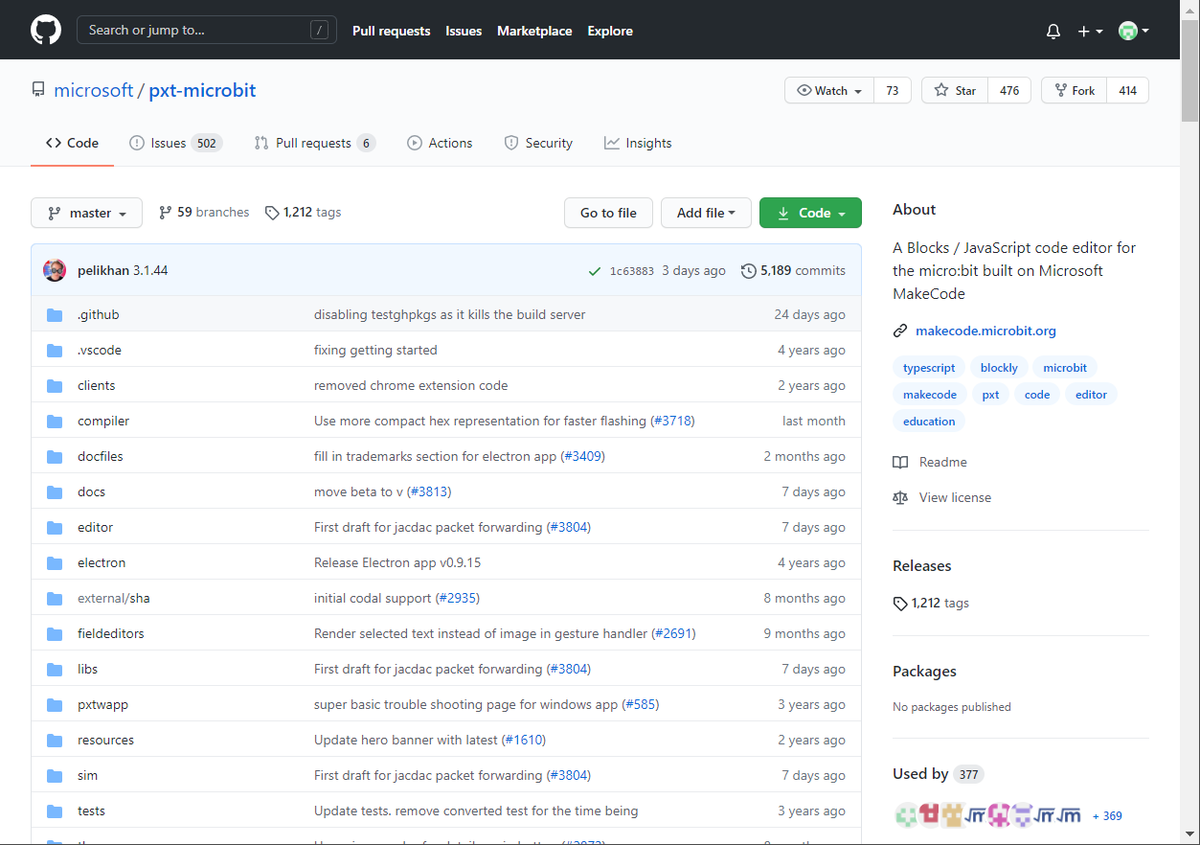The height and width of the screenshot is (845, 1200).
Task: Click the typescript topic tag
Action: coord(929,368)
